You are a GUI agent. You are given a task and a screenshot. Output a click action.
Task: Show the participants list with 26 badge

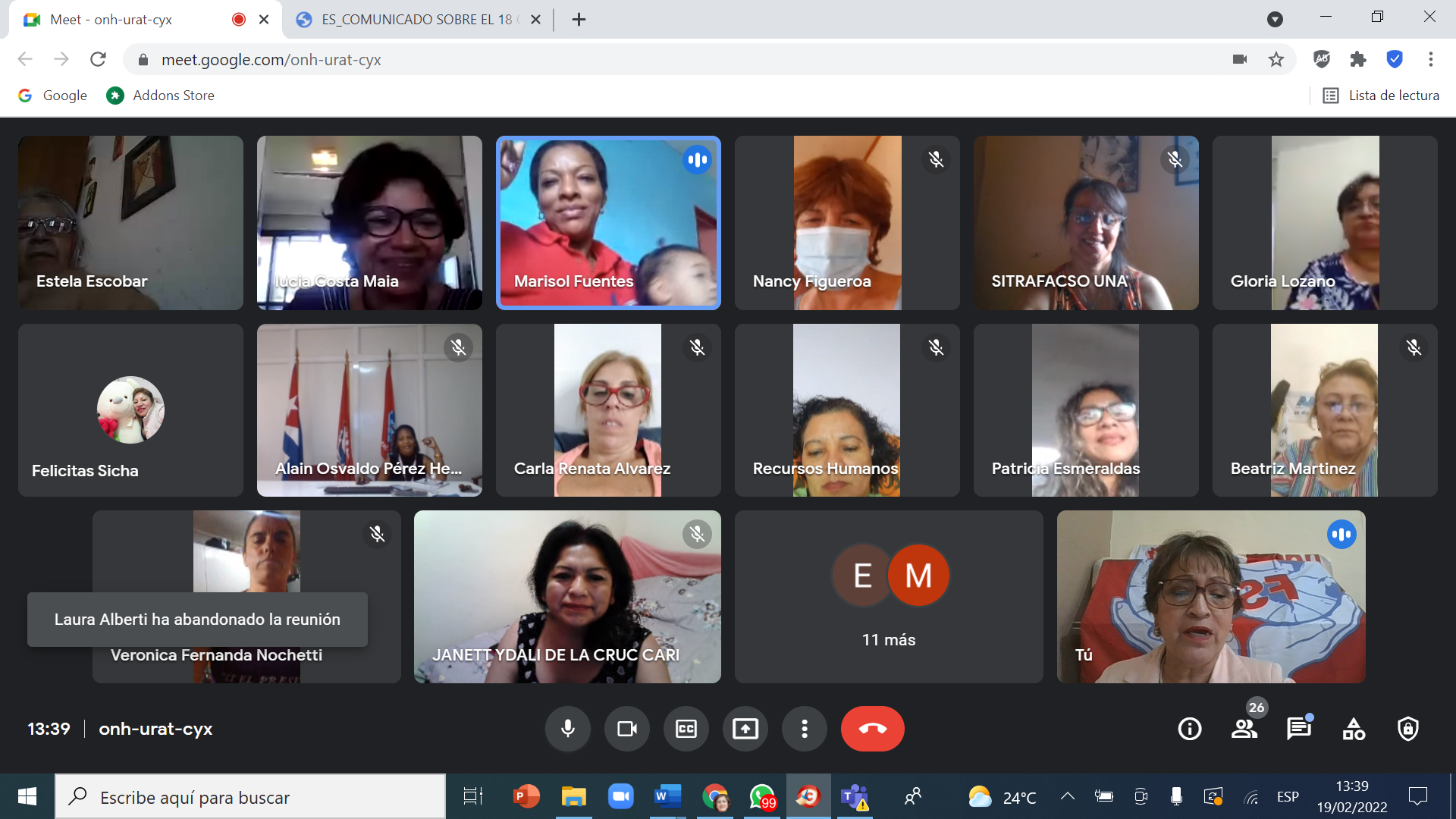coord(1244,729)
